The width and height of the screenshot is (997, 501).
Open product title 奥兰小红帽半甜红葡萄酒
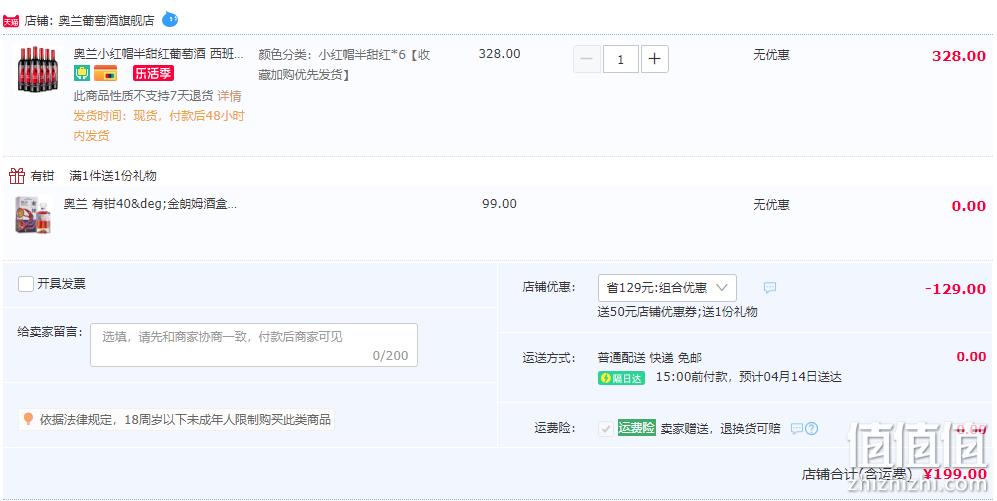point(158,54)
